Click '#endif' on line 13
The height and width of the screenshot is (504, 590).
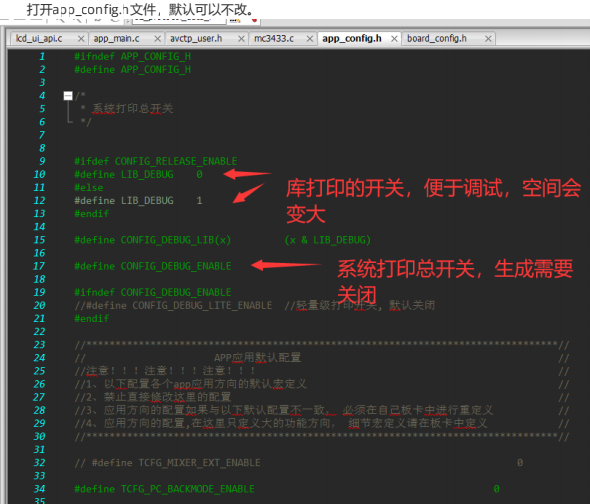pos(92,214)
